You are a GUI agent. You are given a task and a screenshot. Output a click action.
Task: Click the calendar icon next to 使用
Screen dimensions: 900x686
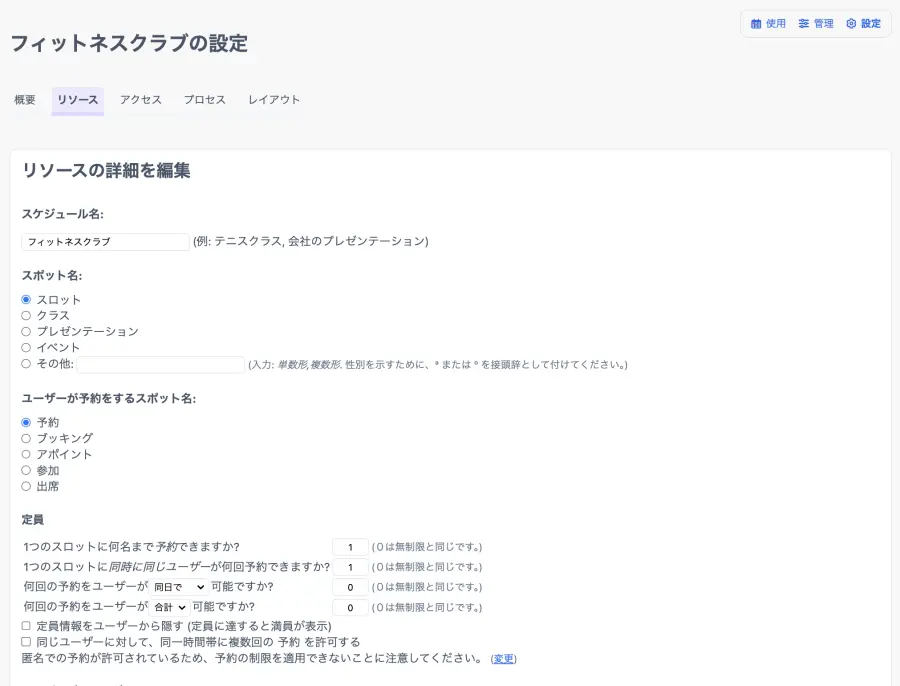[756, 24]
